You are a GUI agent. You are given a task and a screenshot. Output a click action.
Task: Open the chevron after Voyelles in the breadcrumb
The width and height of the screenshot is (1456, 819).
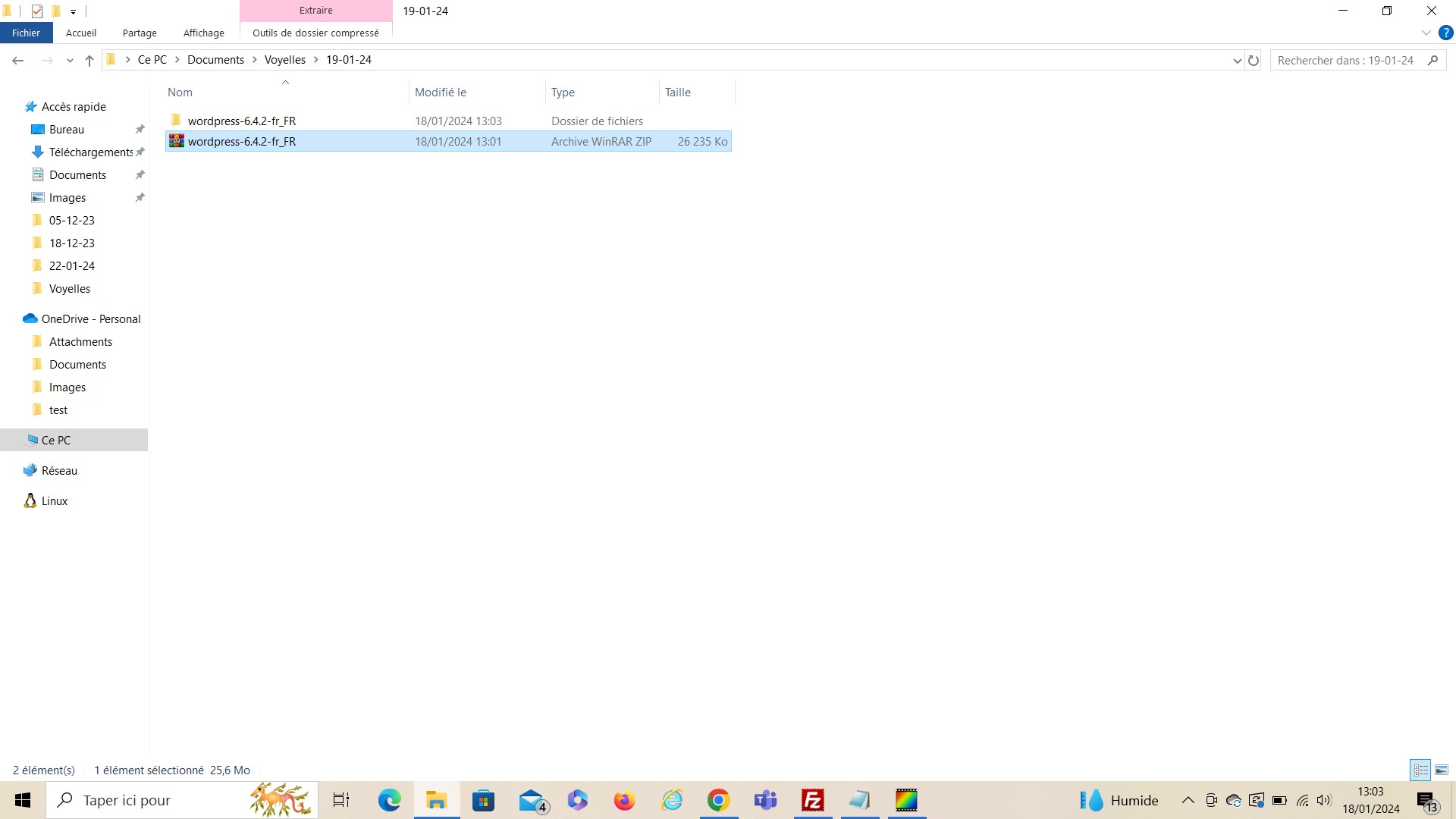click(316, 60)
